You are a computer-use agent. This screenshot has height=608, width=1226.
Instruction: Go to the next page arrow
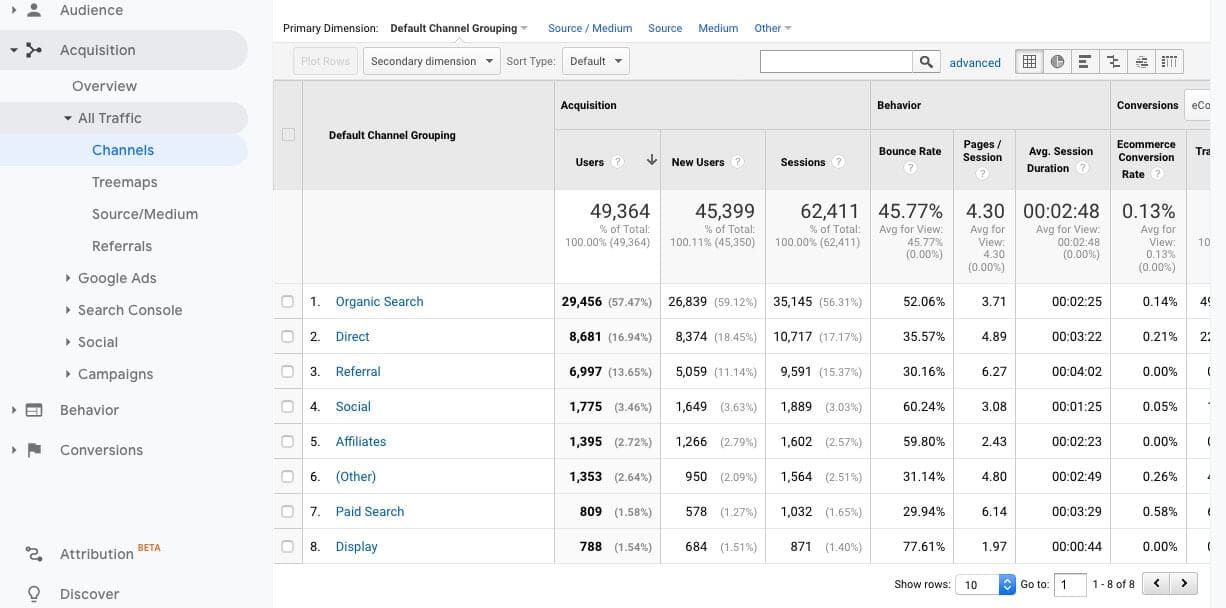(x=1184, y=583)
